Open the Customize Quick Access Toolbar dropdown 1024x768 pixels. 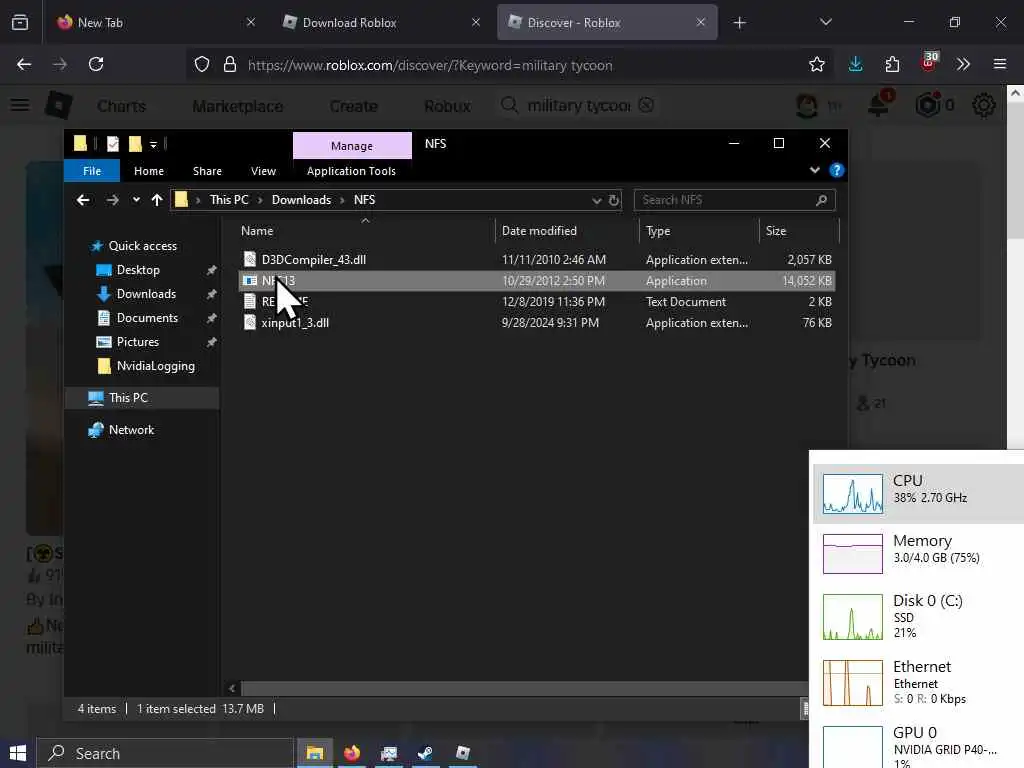point(153,144)
